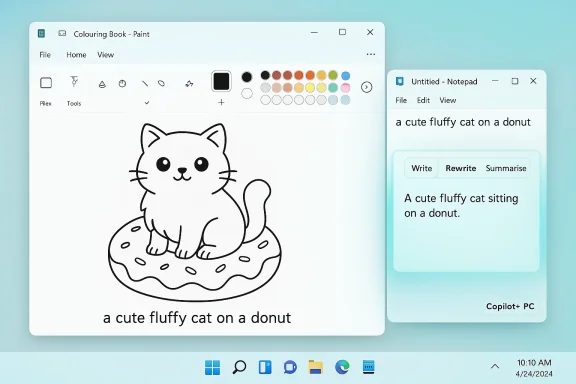Show hidden icons with the tray chevron
This screenshot has width=576, height=384.
point(495,366)
